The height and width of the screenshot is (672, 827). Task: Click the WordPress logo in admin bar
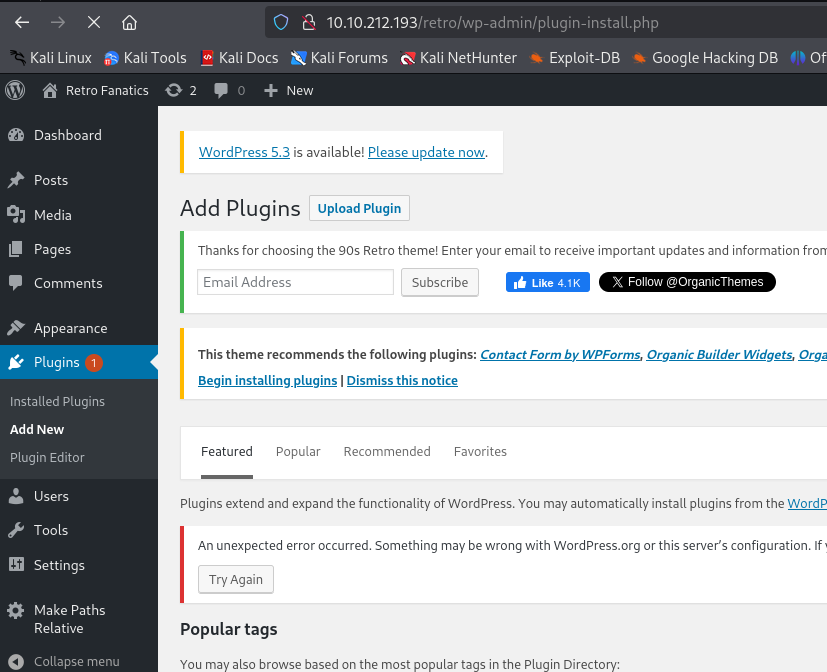[x=15, y=90]
